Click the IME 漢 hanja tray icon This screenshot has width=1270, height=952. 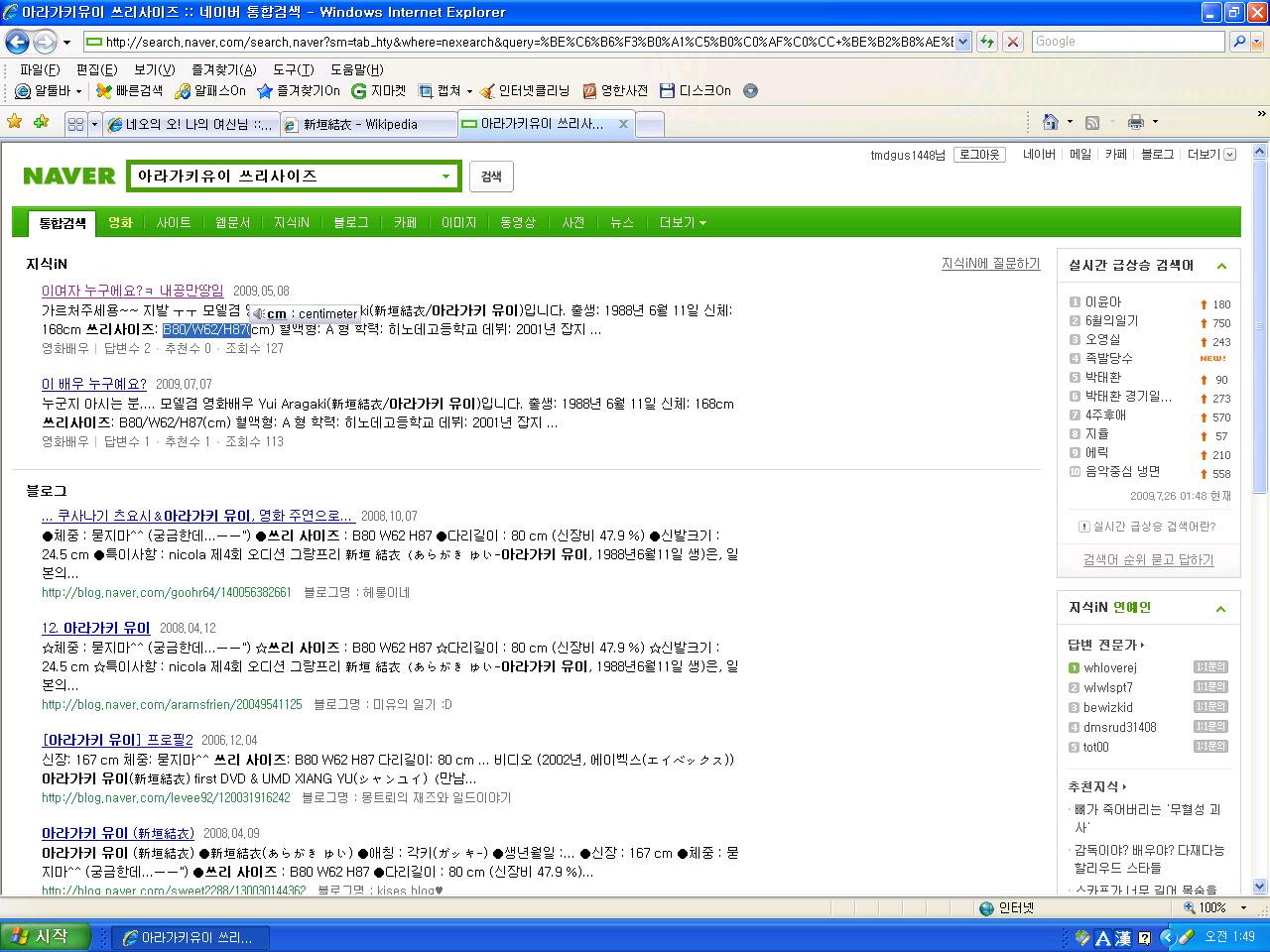(1122, 937)
